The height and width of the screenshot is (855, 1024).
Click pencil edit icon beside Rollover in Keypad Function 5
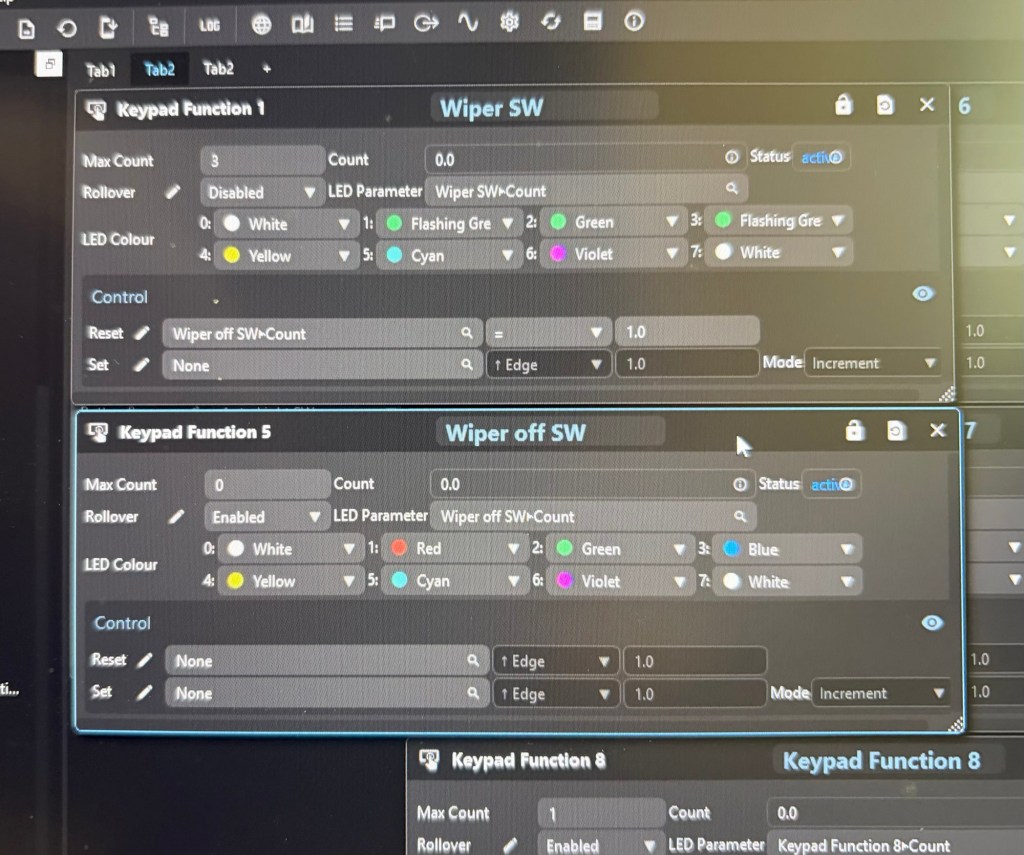click(177, 517)
